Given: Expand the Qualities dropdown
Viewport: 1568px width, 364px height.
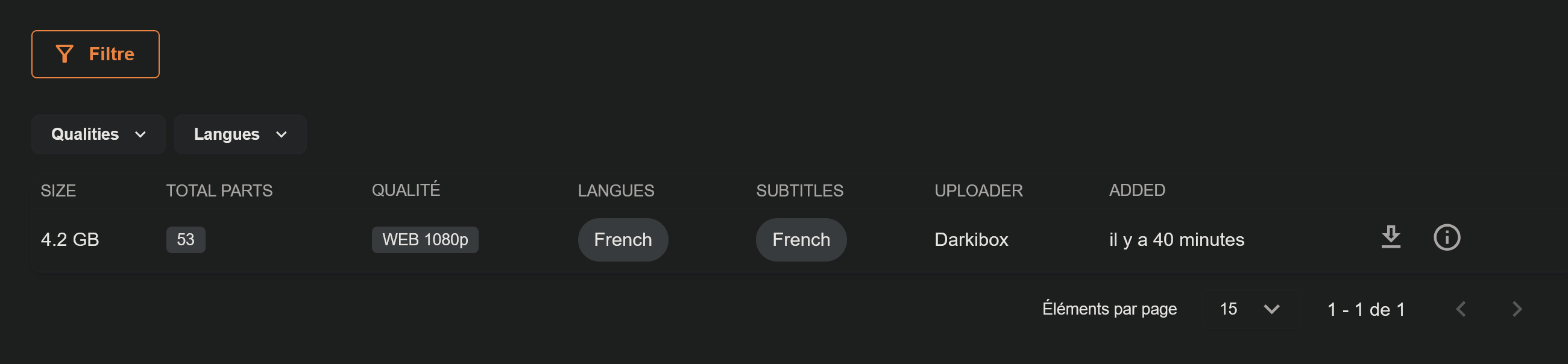Looking at the screenshot, I should [98, 134].
